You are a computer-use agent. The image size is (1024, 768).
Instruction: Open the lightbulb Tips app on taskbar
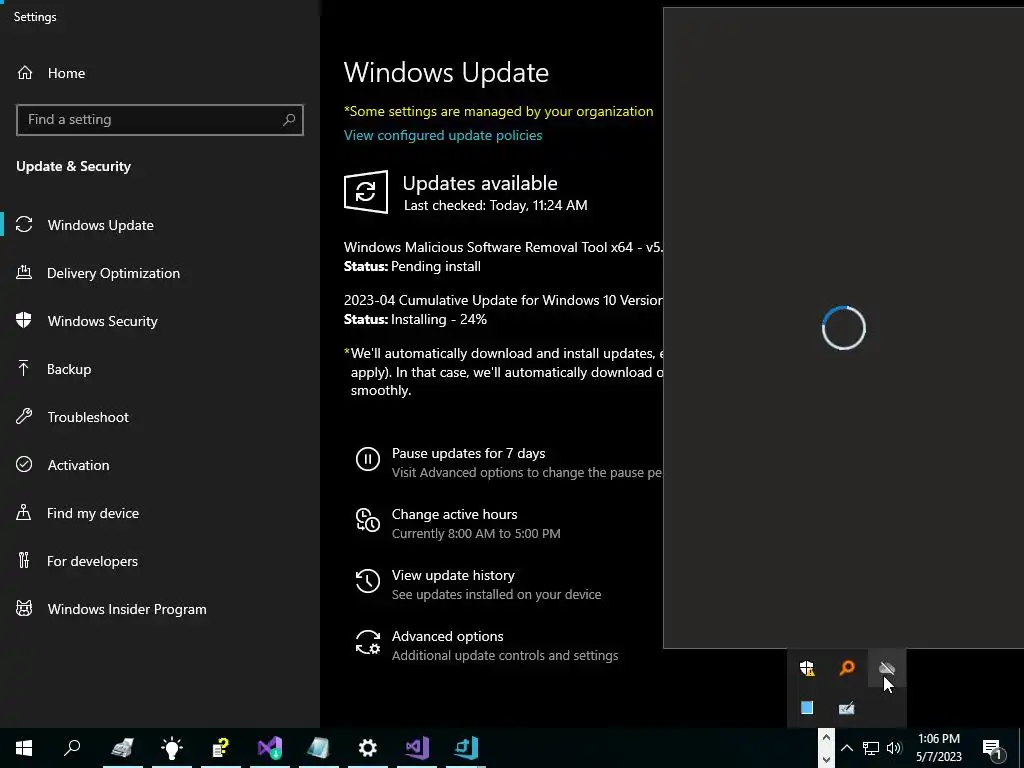tap(172, 748)
